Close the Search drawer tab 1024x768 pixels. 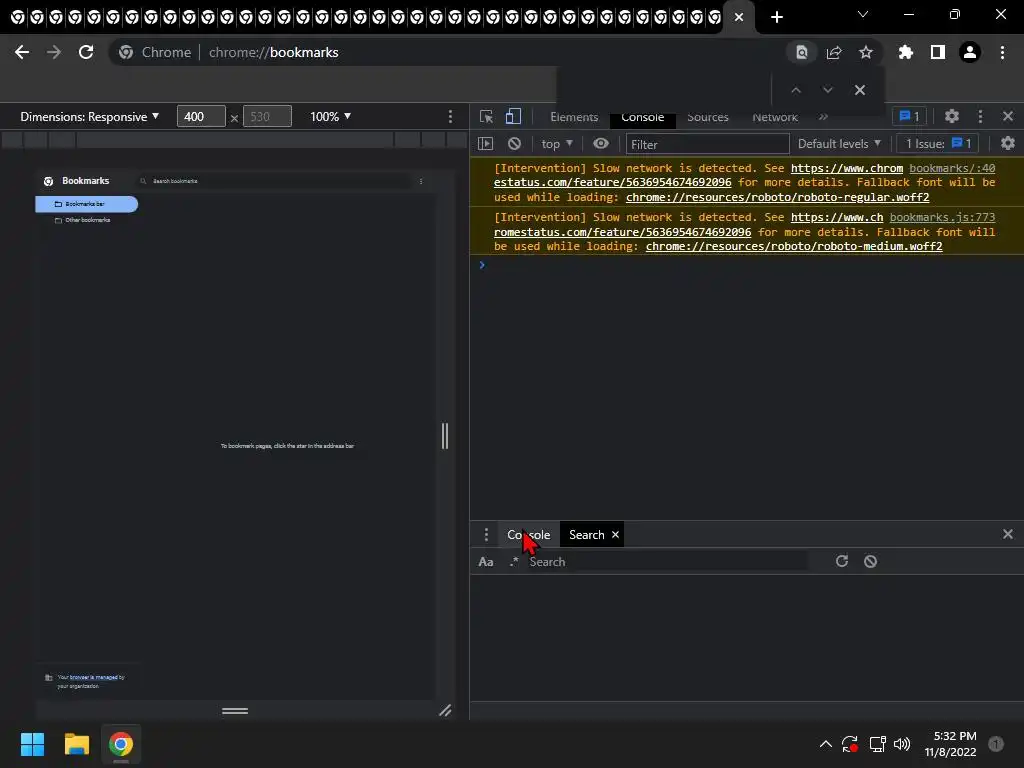coord(615,535)
